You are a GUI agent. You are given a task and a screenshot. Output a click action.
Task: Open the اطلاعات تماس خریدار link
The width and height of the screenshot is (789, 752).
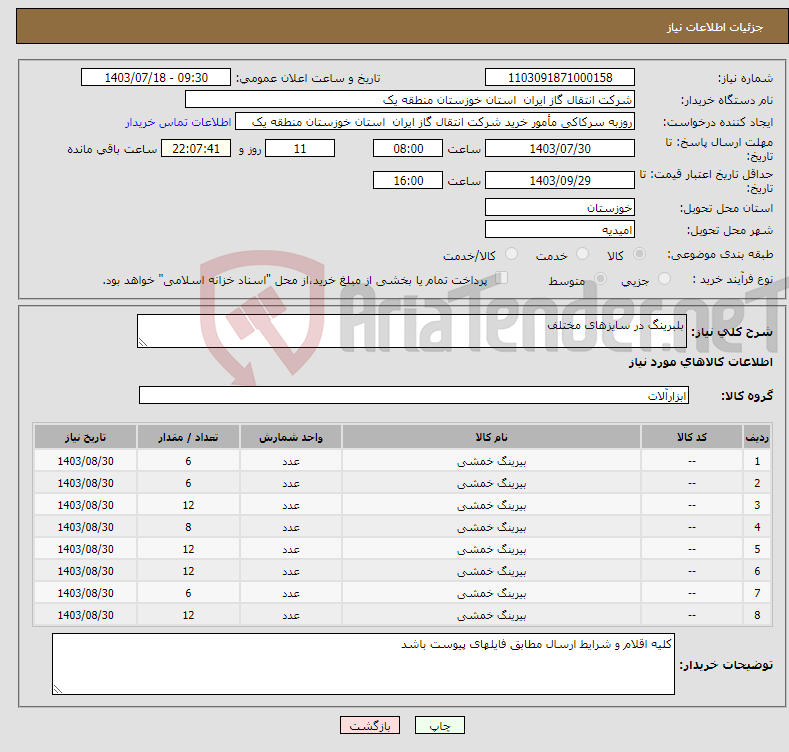(x=178, y=122)
